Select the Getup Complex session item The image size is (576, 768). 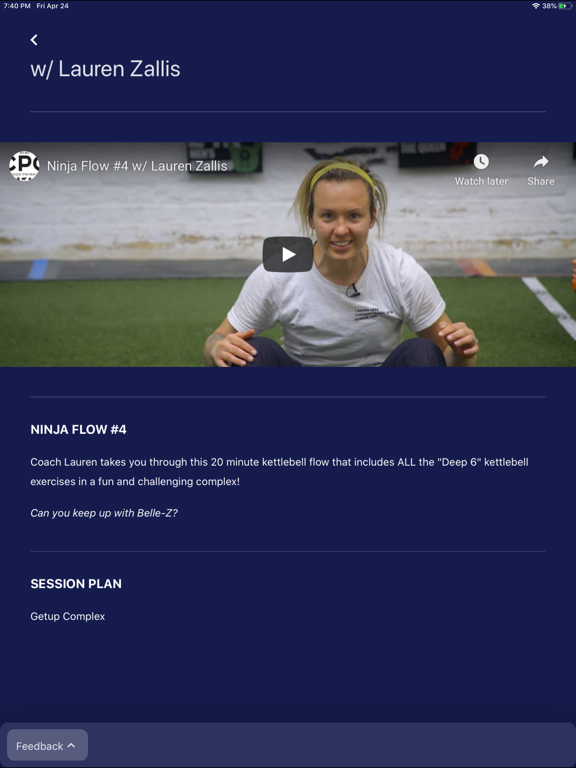point(68,616)
